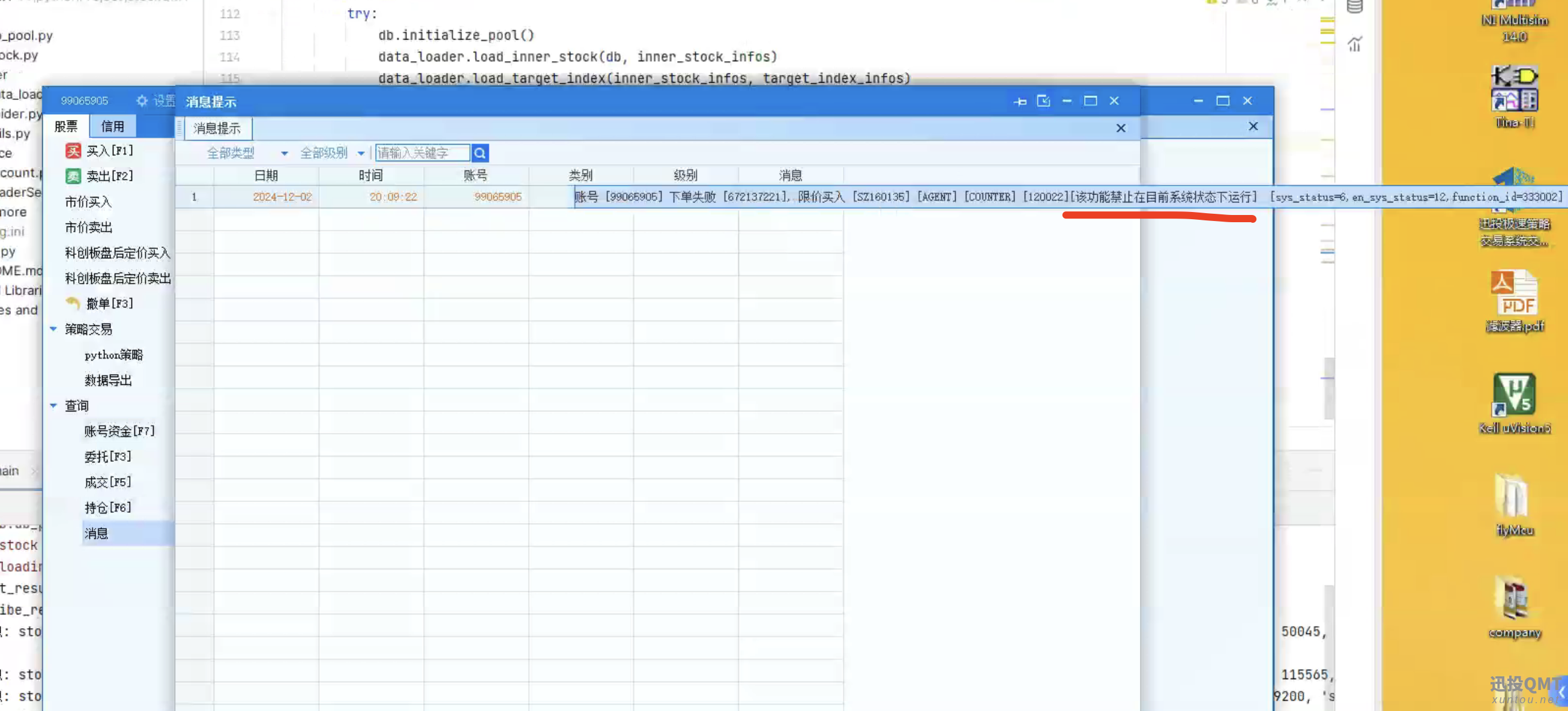
Task: Collapse the 查询 tree section
Action: pos(53,405)
